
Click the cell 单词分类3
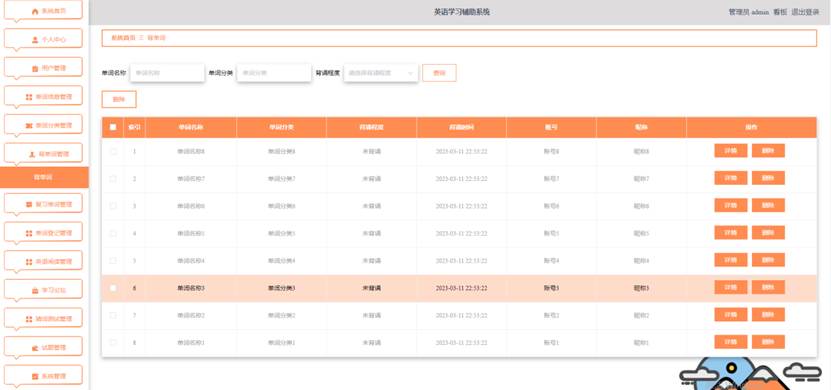[281, 288]
